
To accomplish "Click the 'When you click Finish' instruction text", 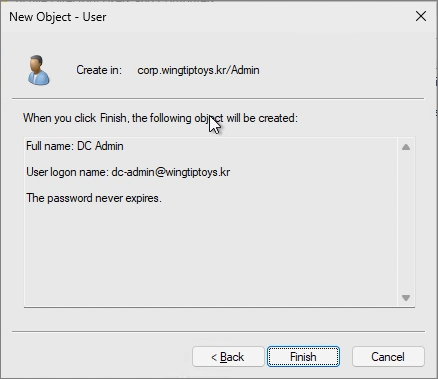I will pos(160,118).
